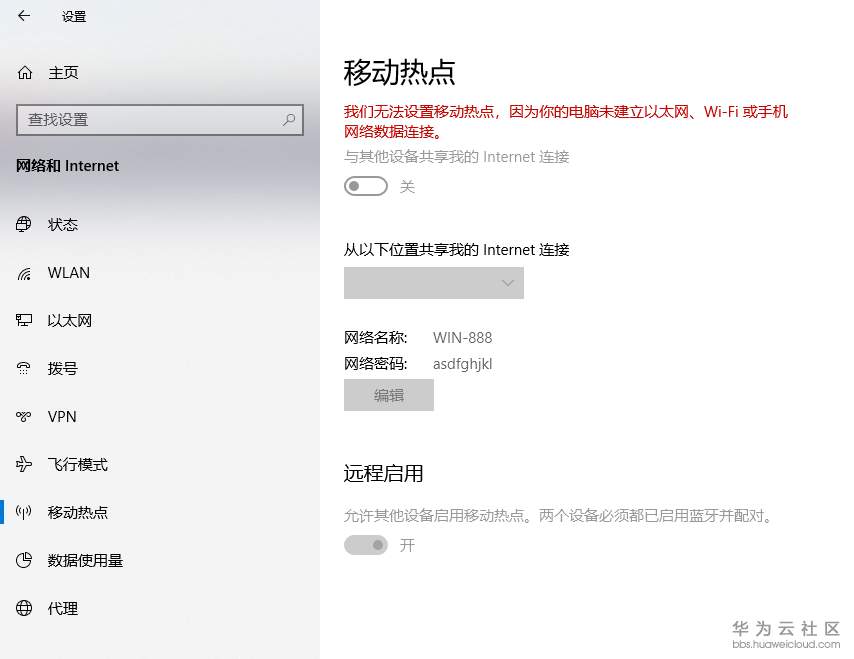Select 移动热点 in the sidebar
The height and width of the screenshot is (659, 854).
160,512
